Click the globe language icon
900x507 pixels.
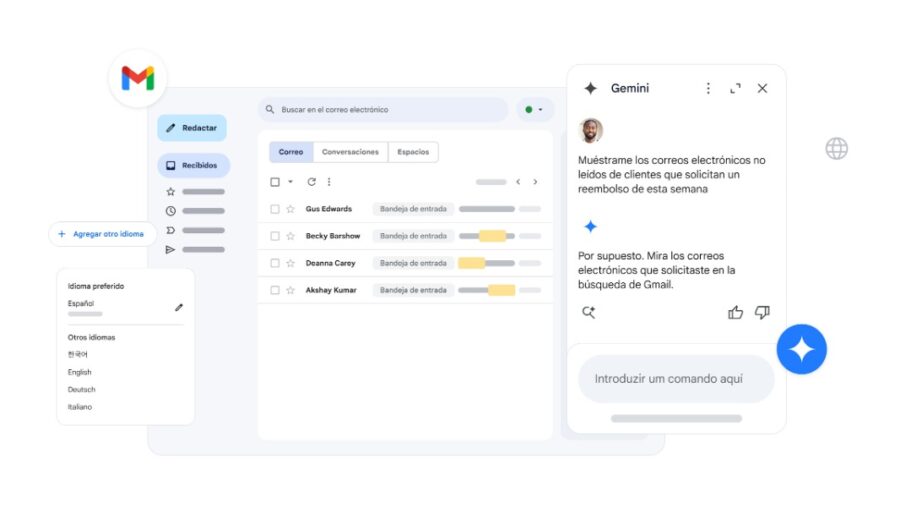[x=836, y=149]
